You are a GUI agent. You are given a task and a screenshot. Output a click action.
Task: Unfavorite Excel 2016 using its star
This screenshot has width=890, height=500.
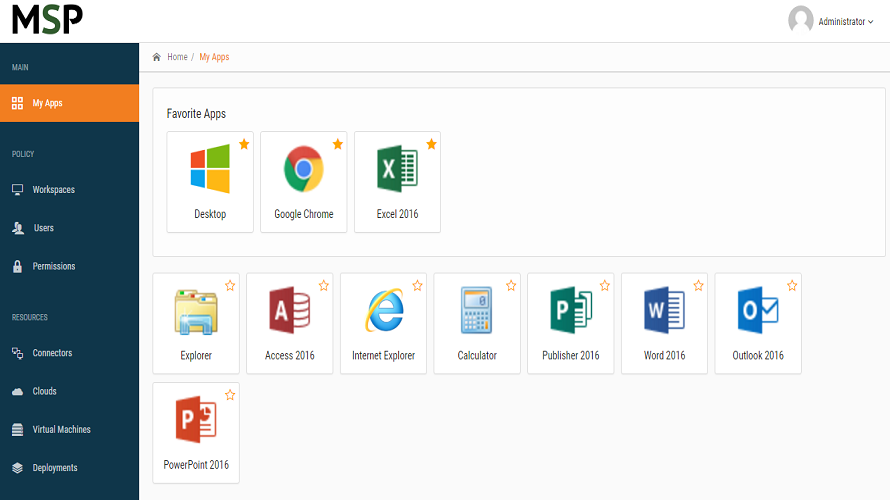tap(431, 144)
